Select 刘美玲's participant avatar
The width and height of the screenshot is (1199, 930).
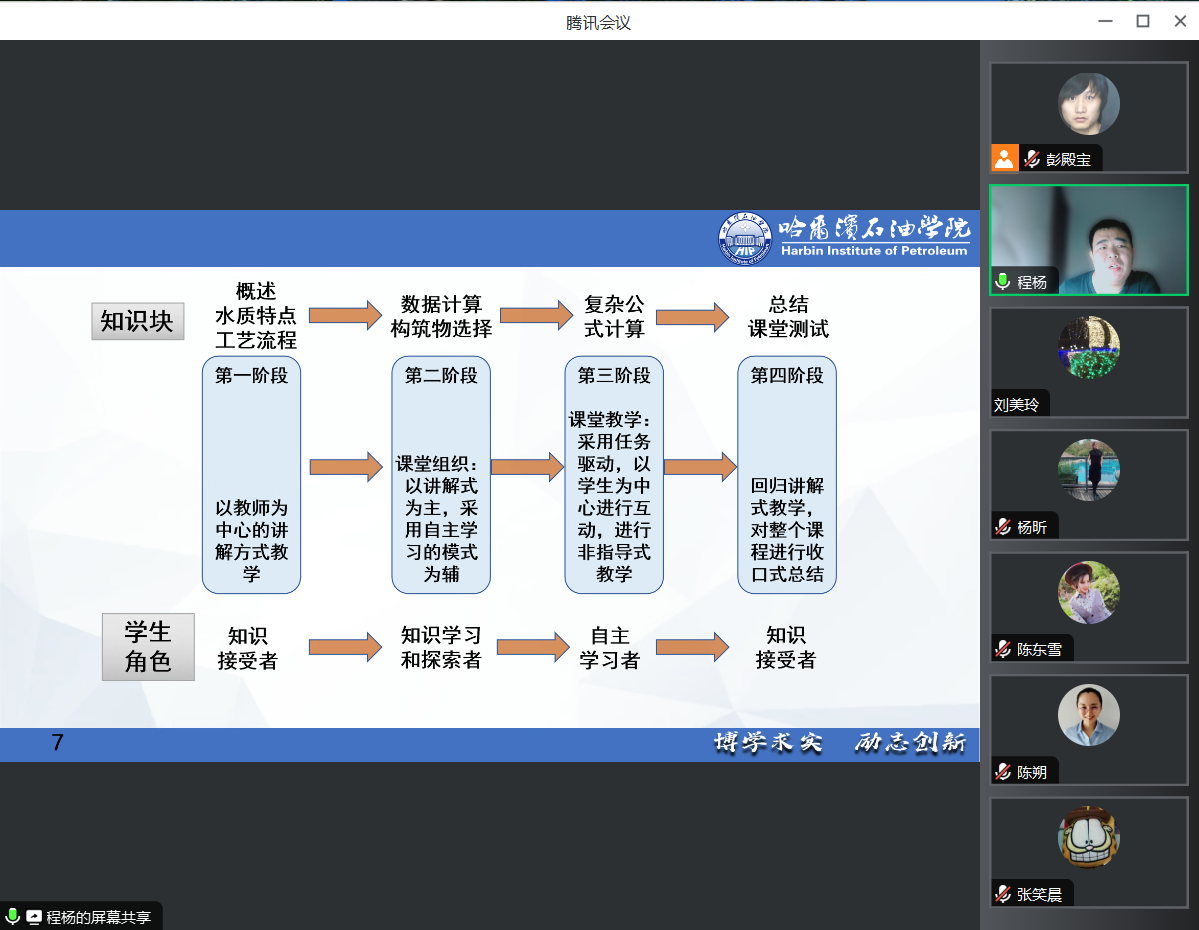pos(1088,347)
